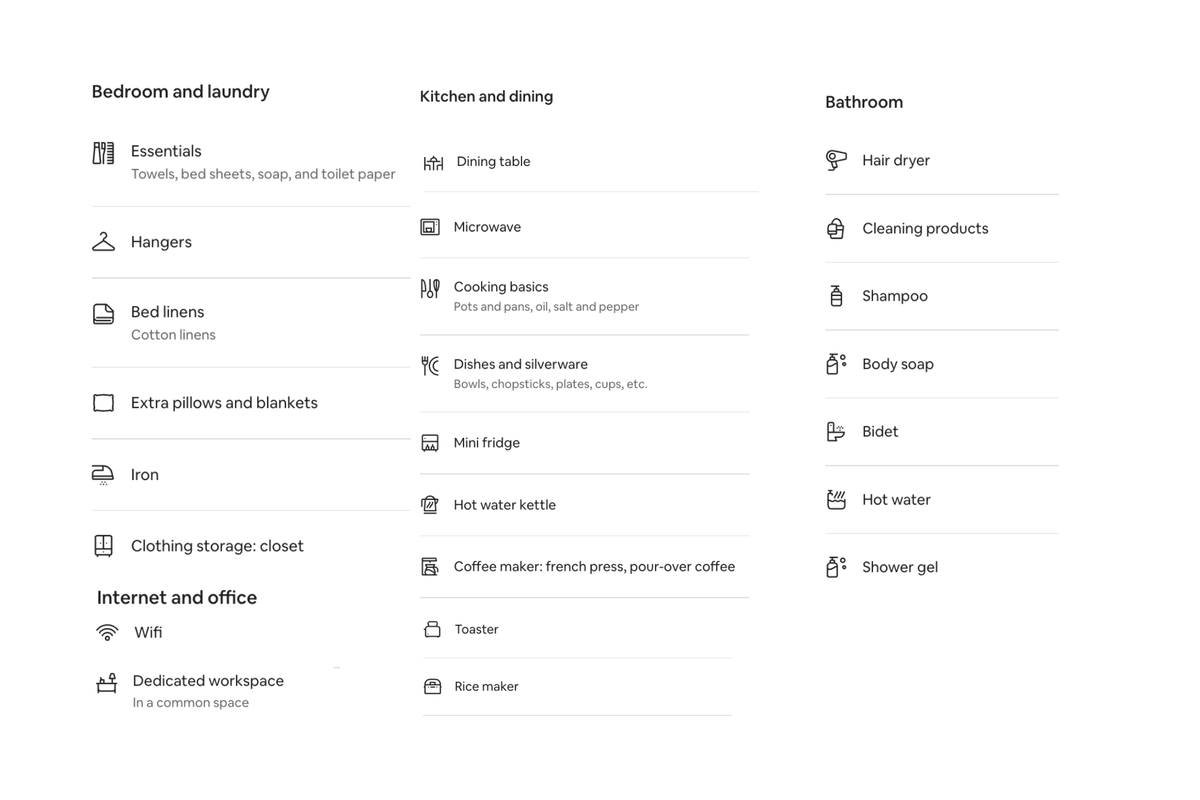Select the Dedicated workspace desk icon

107,683
